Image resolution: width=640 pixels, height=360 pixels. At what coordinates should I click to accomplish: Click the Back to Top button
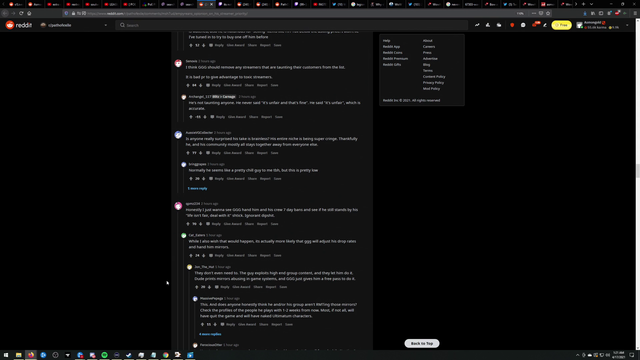(422, 343)
